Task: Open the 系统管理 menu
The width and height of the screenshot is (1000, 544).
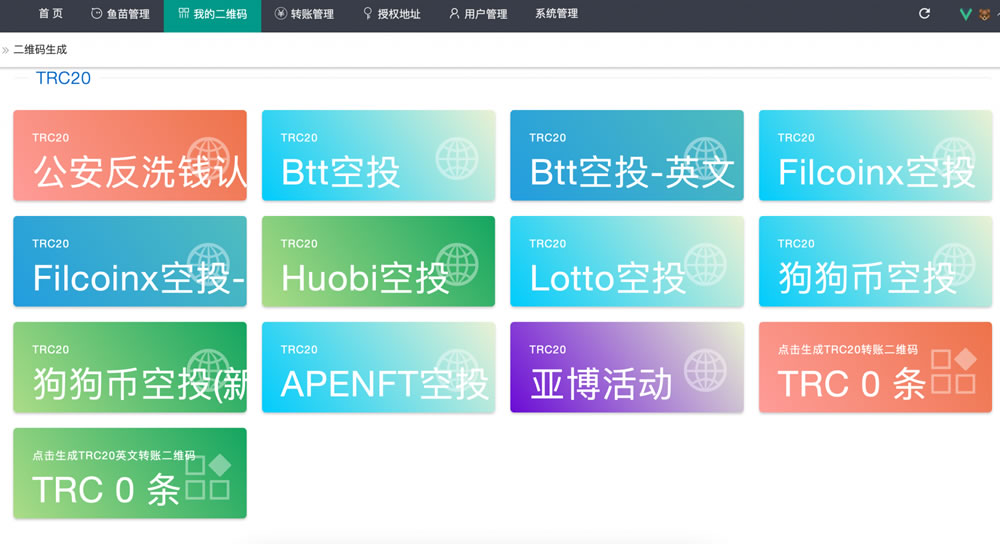Action: tap(556, 14)
